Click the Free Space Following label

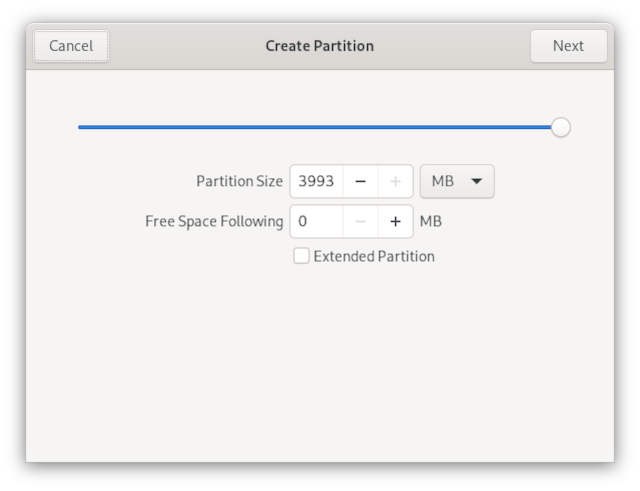click(x=214, y=221)
